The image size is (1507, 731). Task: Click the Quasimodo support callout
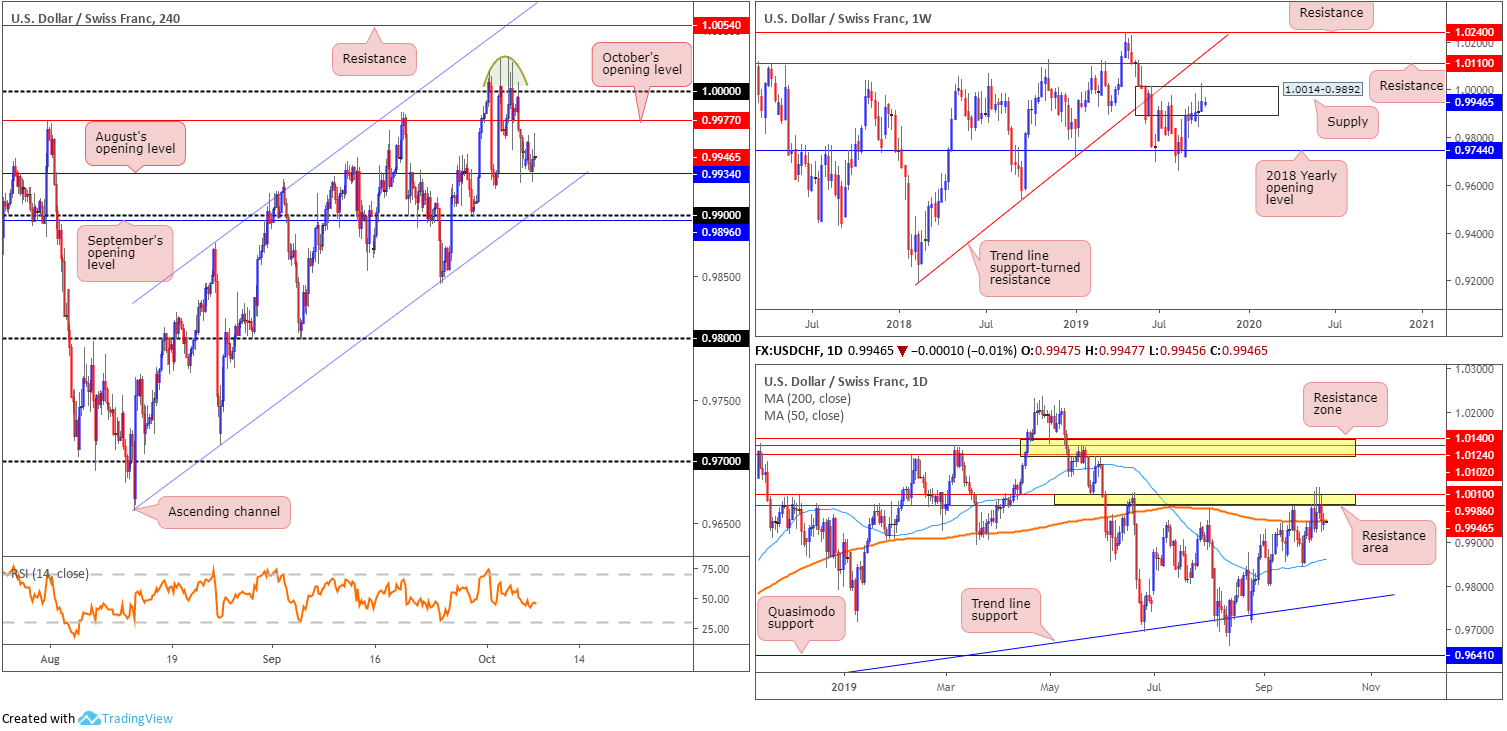pyautogui.click(x=802, y=617)
